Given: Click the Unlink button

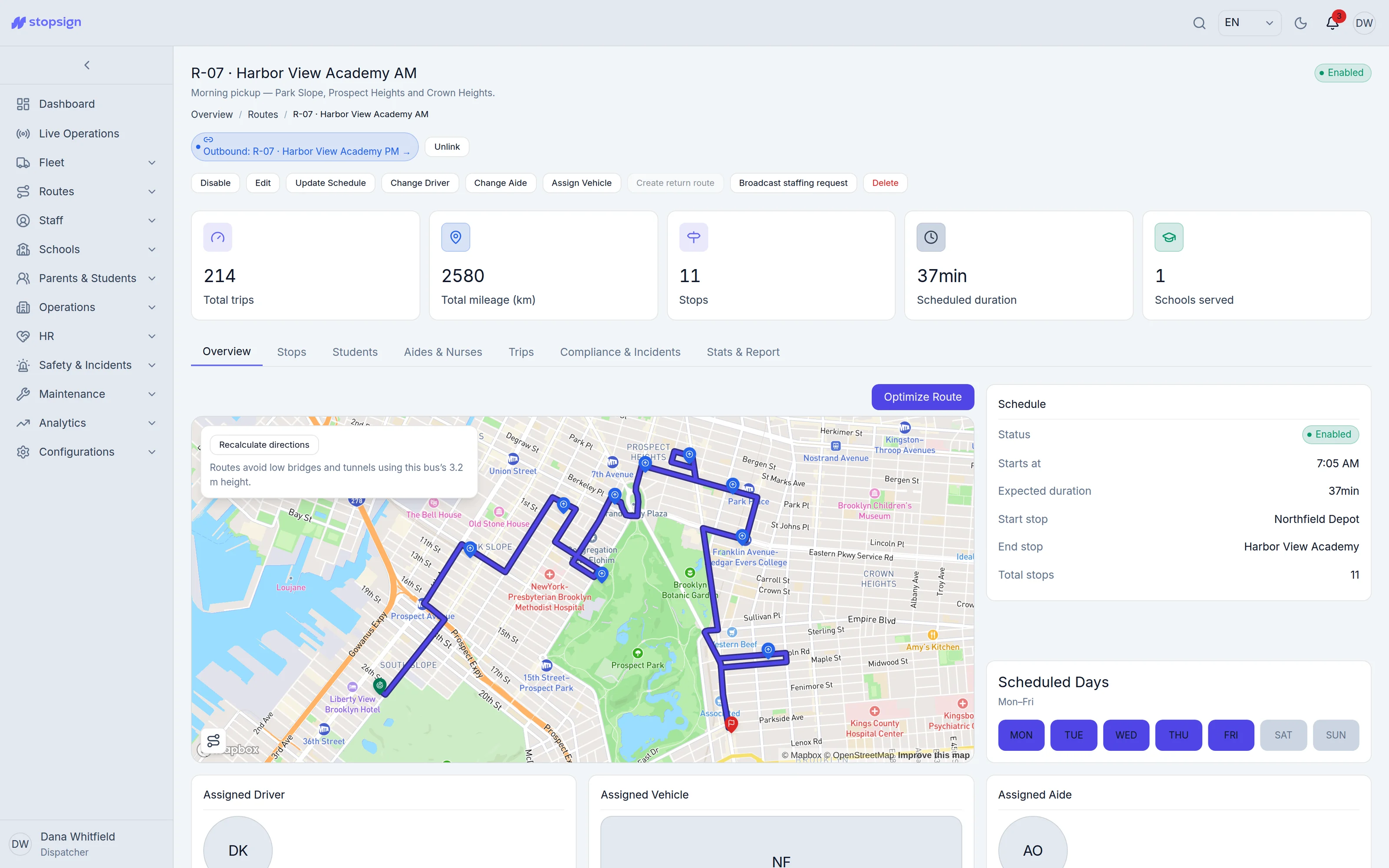Looking at the screenshot, I should coord(447,147).
